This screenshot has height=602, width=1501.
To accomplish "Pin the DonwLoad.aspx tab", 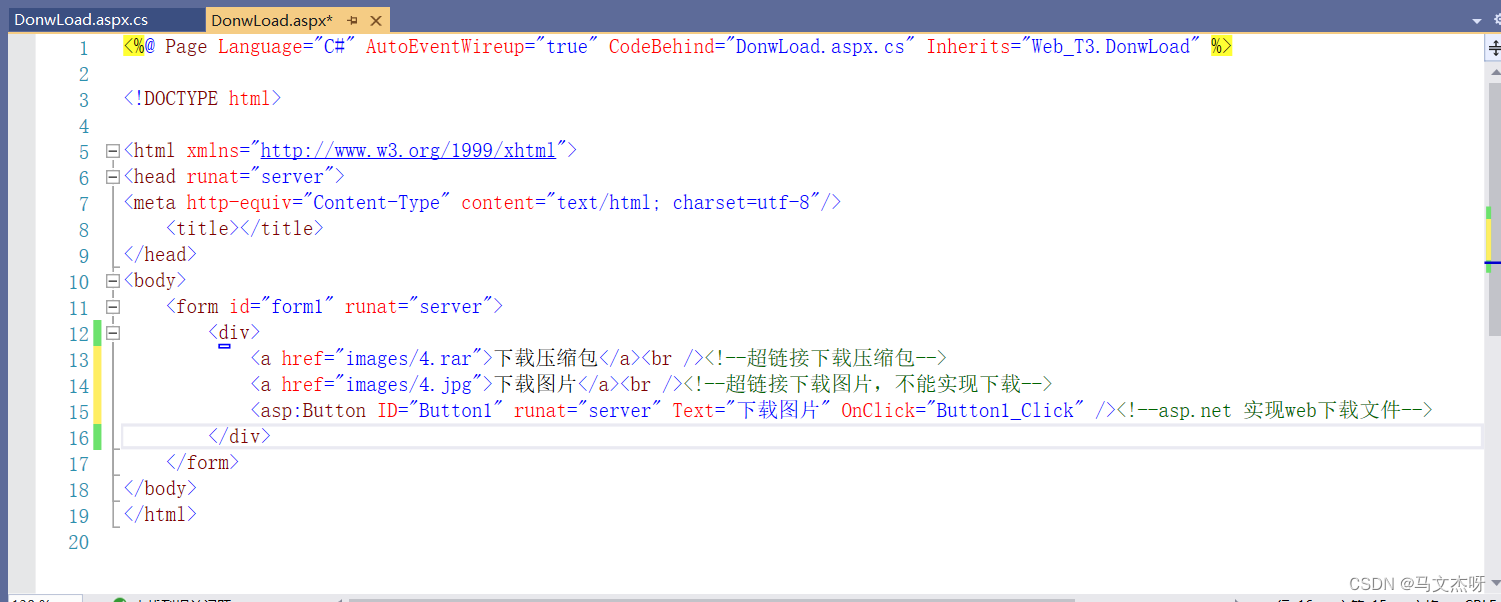I will click(352, 20).
